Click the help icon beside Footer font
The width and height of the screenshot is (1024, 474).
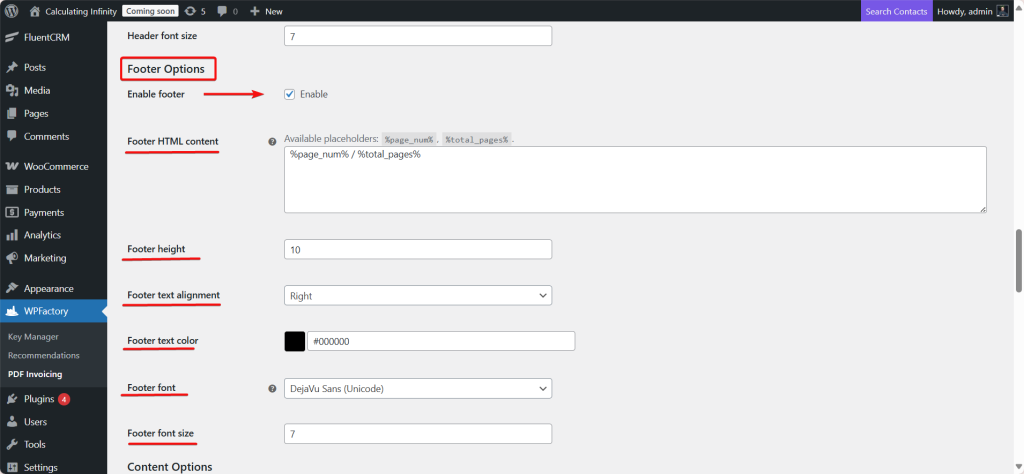[x=272, y=388]
